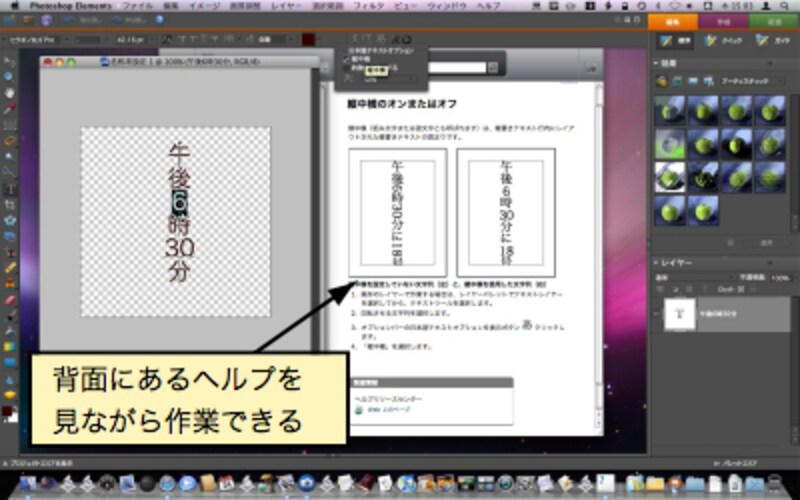800x500 pixels.
Task: Select the Magic Wand tool
Action: pyautogui.click(x=10, y=157)
